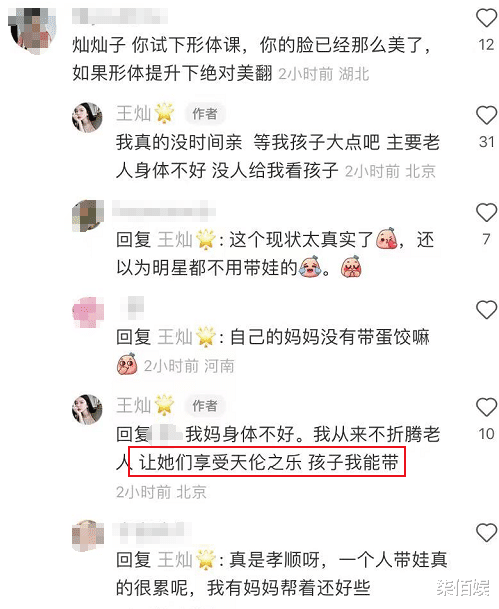Viewport: 499px width, 609px height.
Task: Tap heart on reply with 7 likes
Action: (x=486, y=212)
